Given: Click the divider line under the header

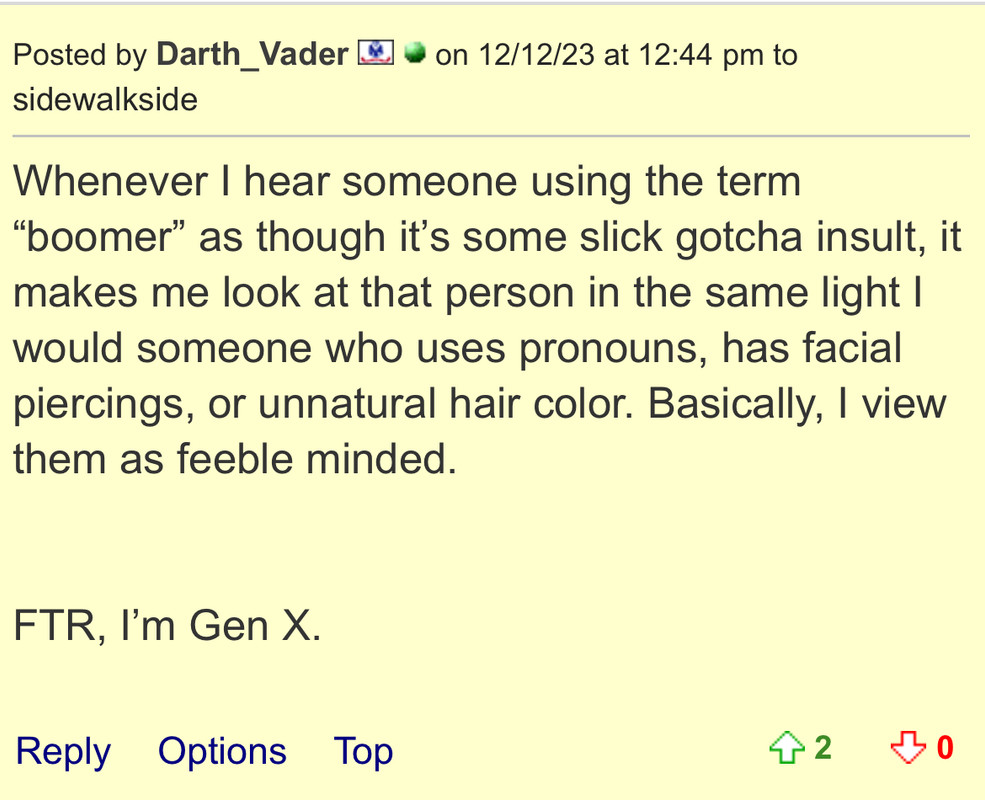Looking at the screenshot, I should click(x=491, y=135).
